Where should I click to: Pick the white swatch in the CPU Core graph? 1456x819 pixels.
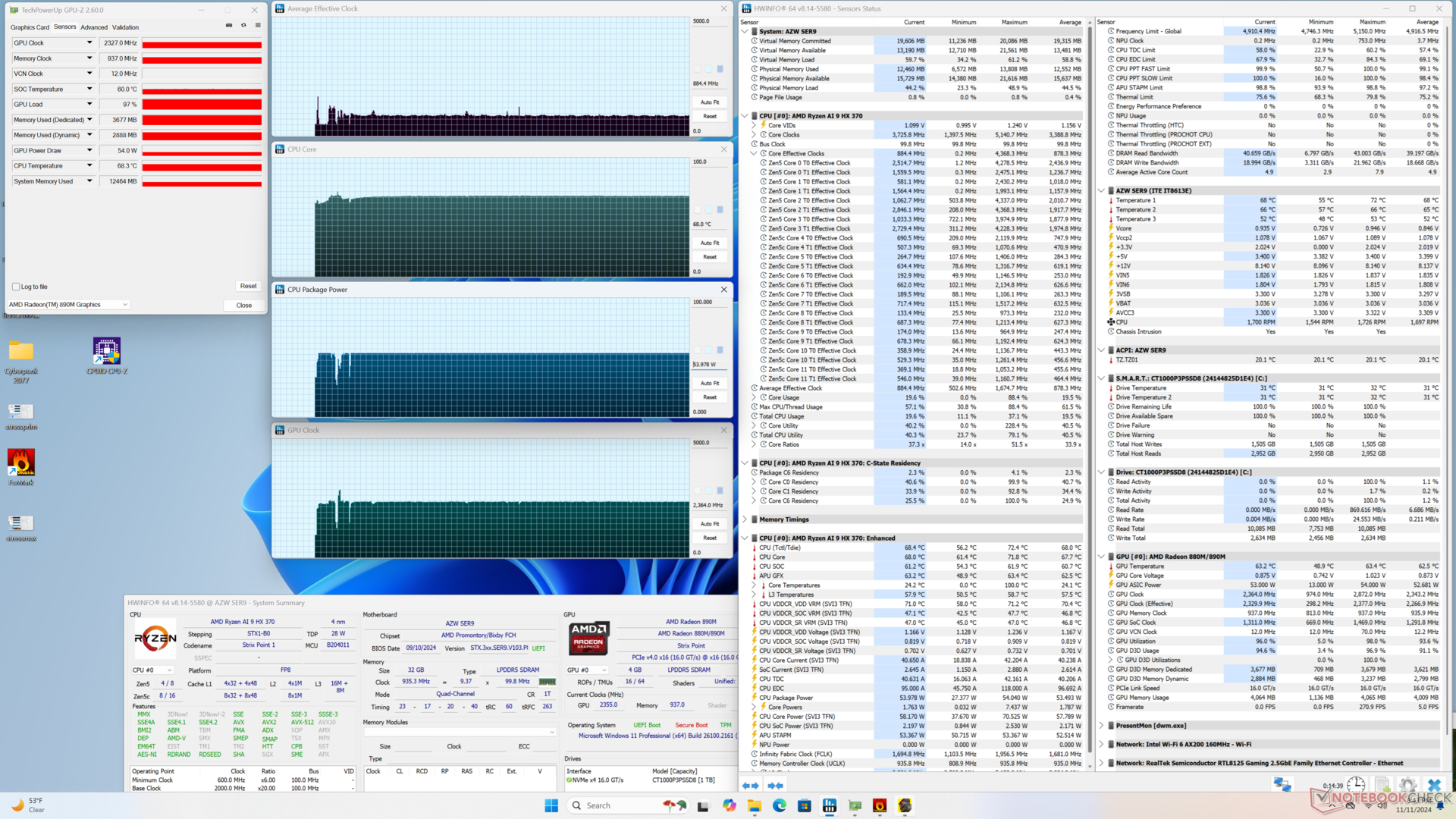click(698, 209)
